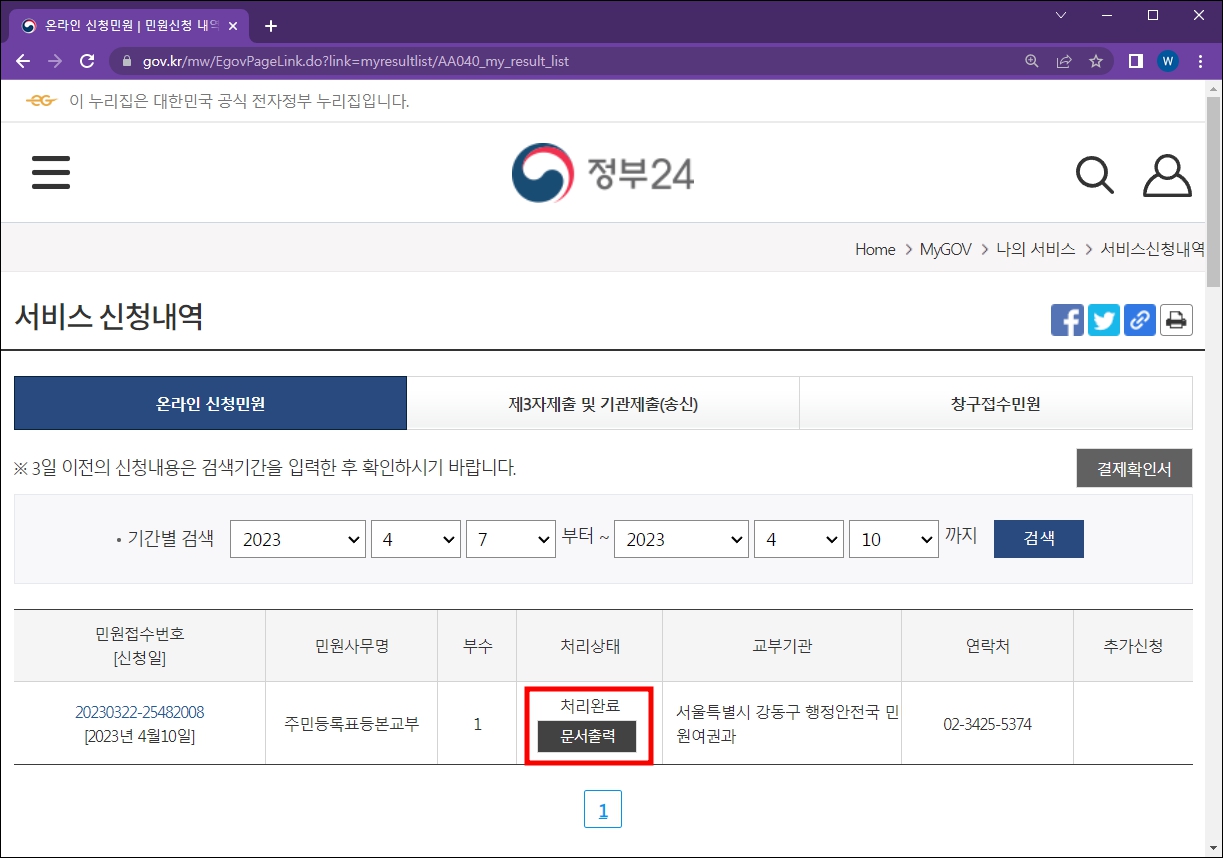The image size is (1223, 858).
Task: Open the 결제확인서 payment confirmation button
Action: [1134, 467]
